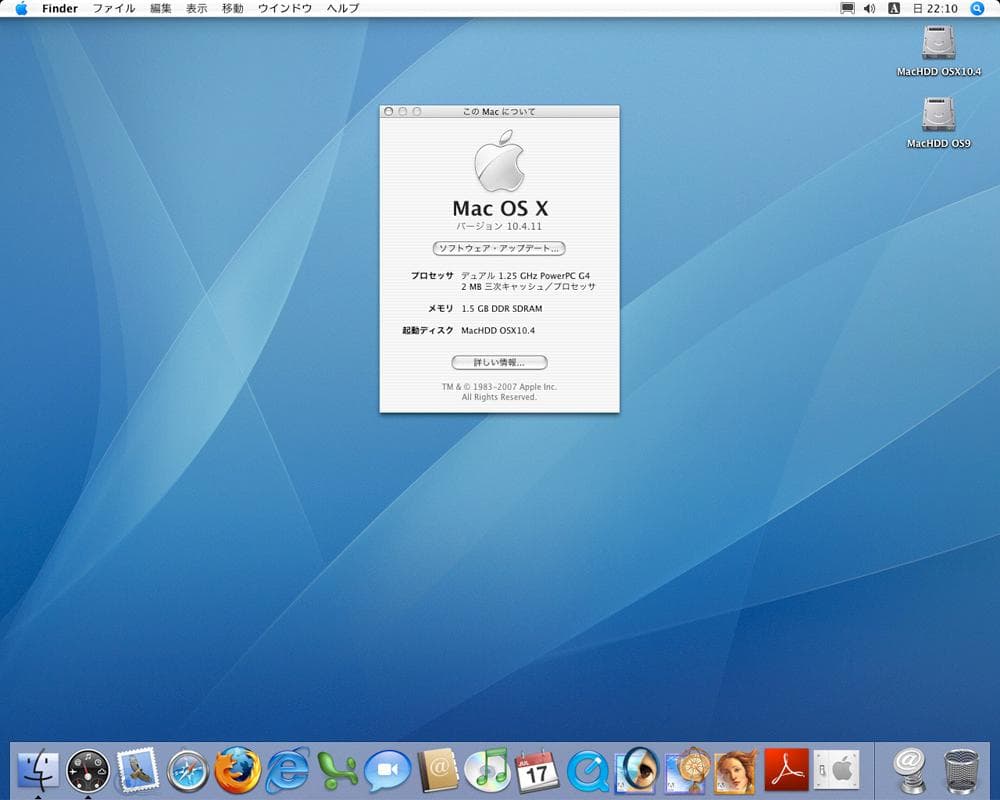Click the 詳しい情報 button
This screenshot has height=800, width=1000.
point(497,362)
